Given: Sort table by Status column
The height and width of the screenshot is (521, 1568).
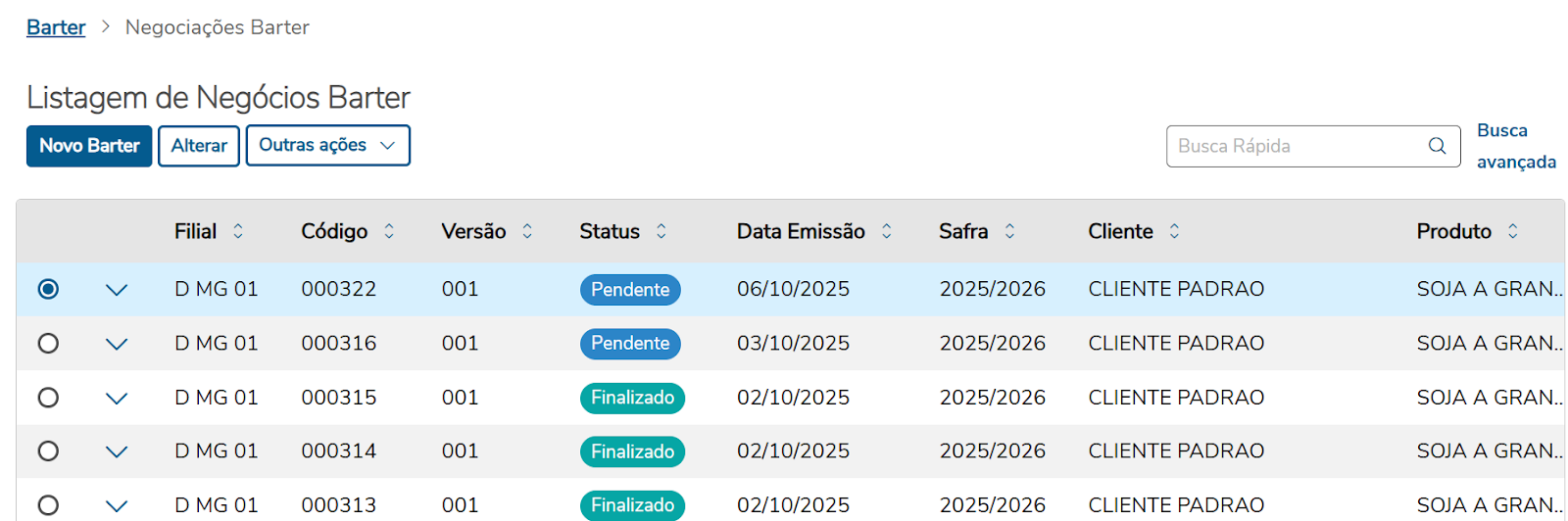Looking at the screenshot, I should pyautogui.click(x=661, y=231).
